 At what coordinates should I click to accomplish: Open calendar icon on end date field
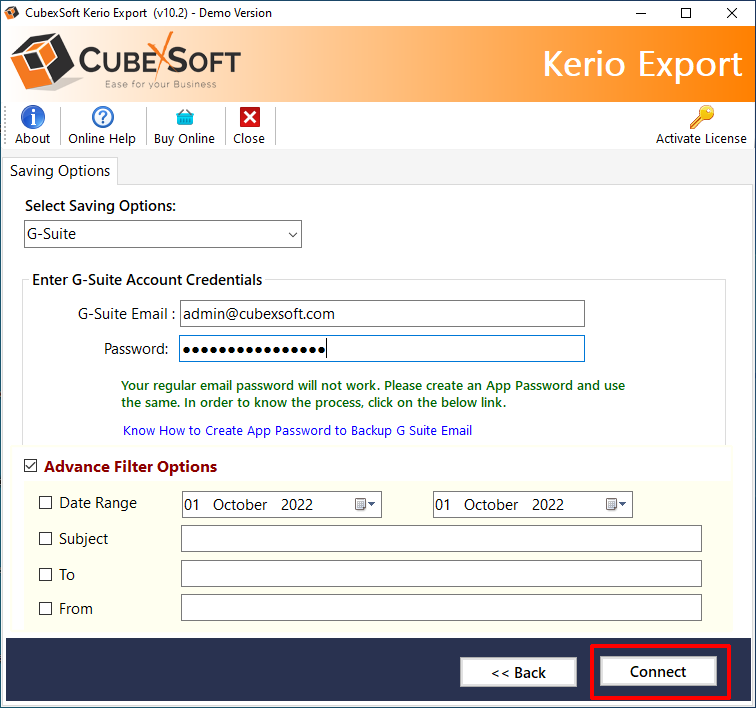615,505
